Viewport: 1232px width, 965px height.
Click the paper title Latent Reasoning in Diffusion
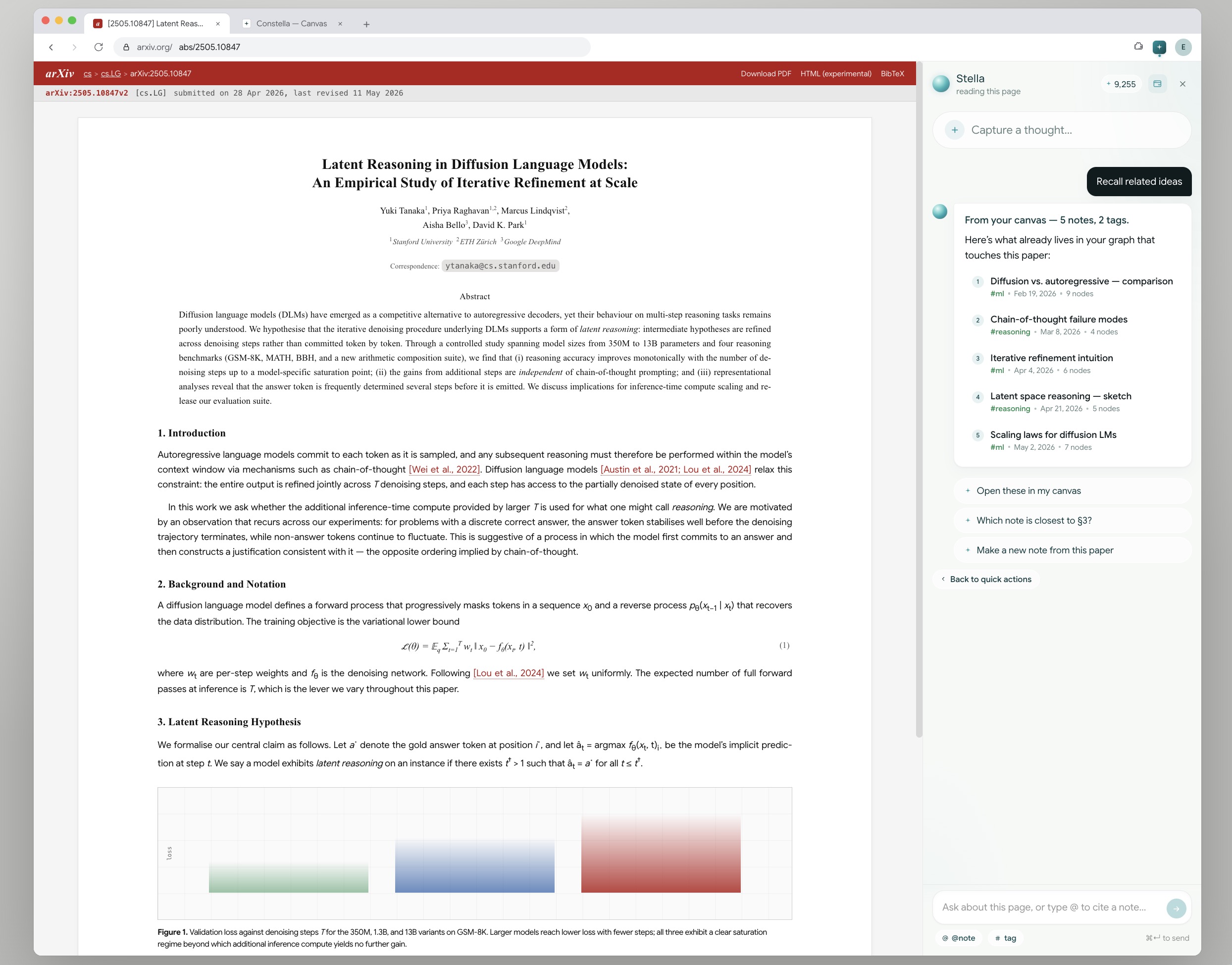click(475, 173)
